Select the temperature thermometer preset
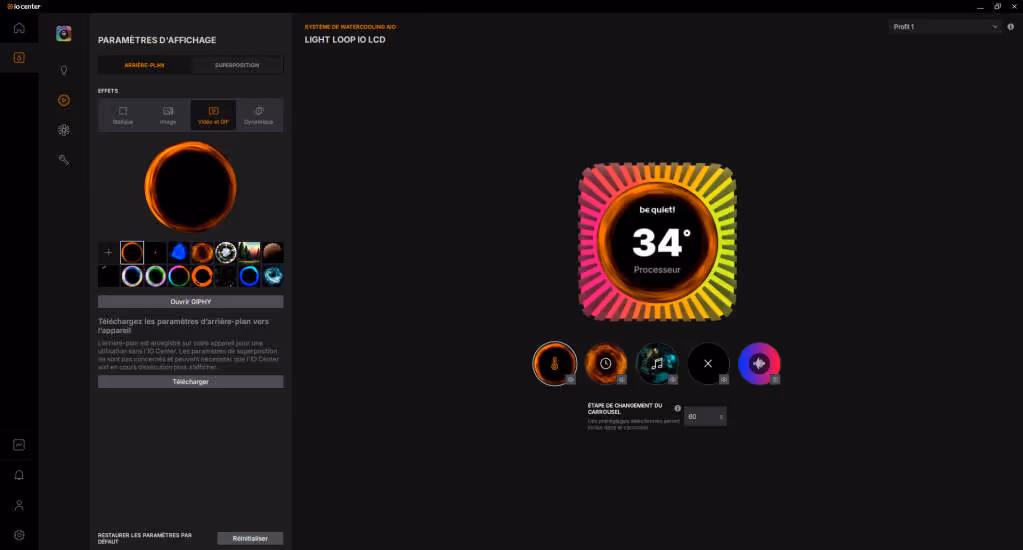1023x550 pixels. pyautogui.click(x=555, y=363)
